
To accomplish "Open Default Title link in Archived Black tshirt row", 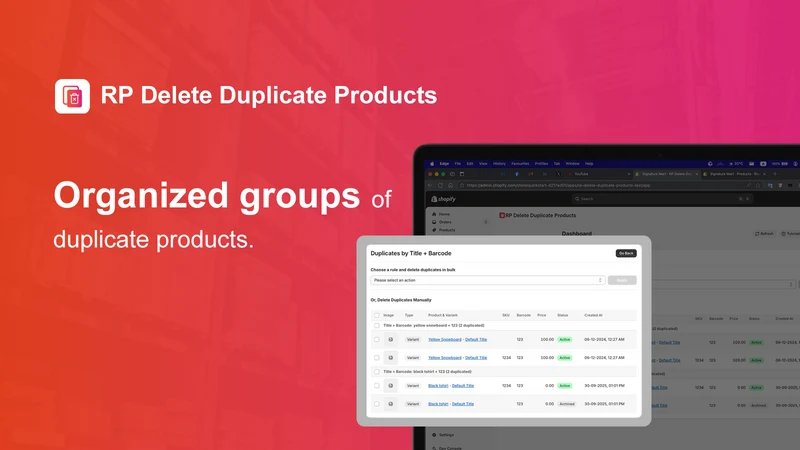I will (463, 404).
